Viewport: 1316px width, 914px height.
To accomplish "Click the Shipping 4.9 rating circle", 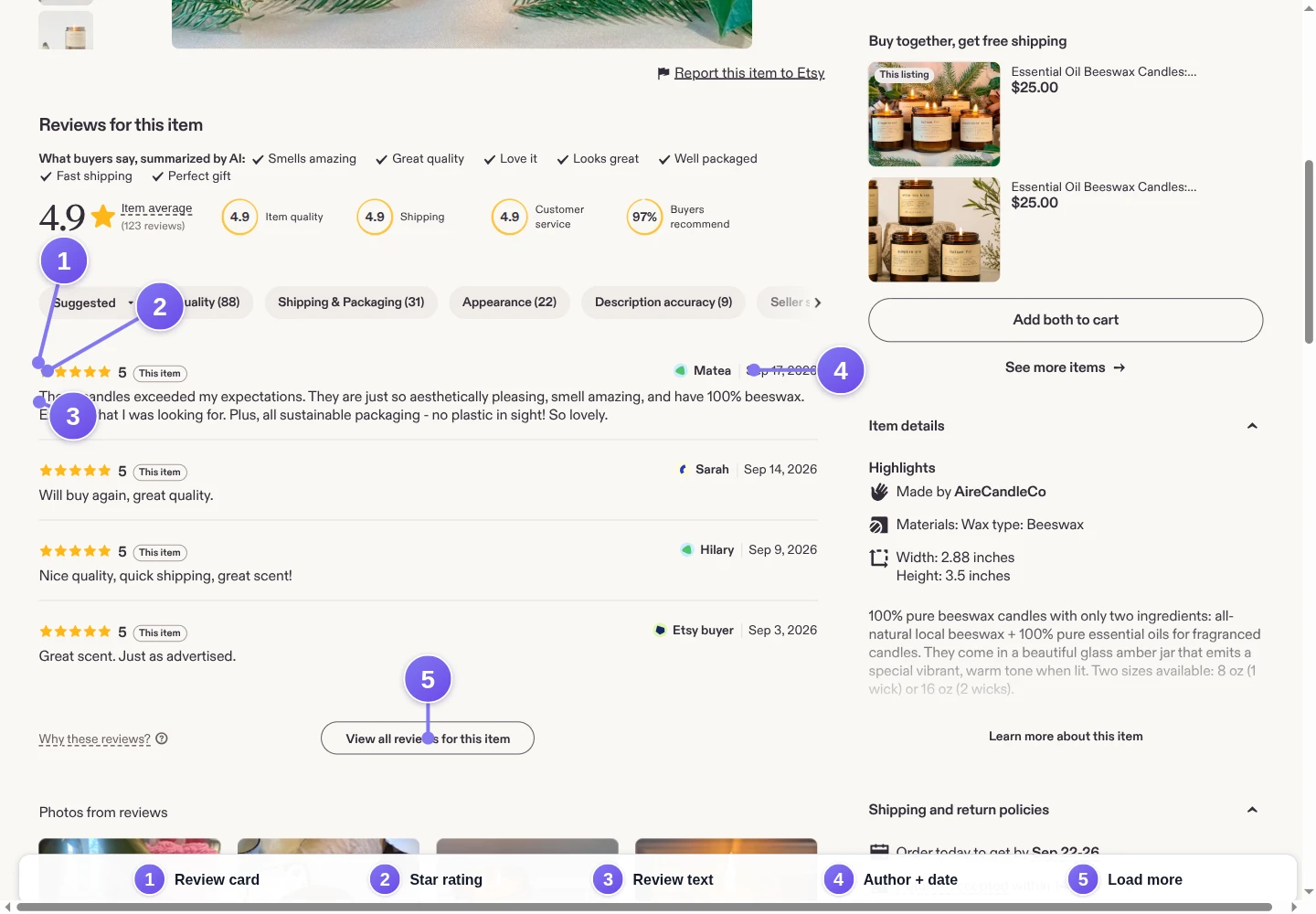I will (375, 217).
